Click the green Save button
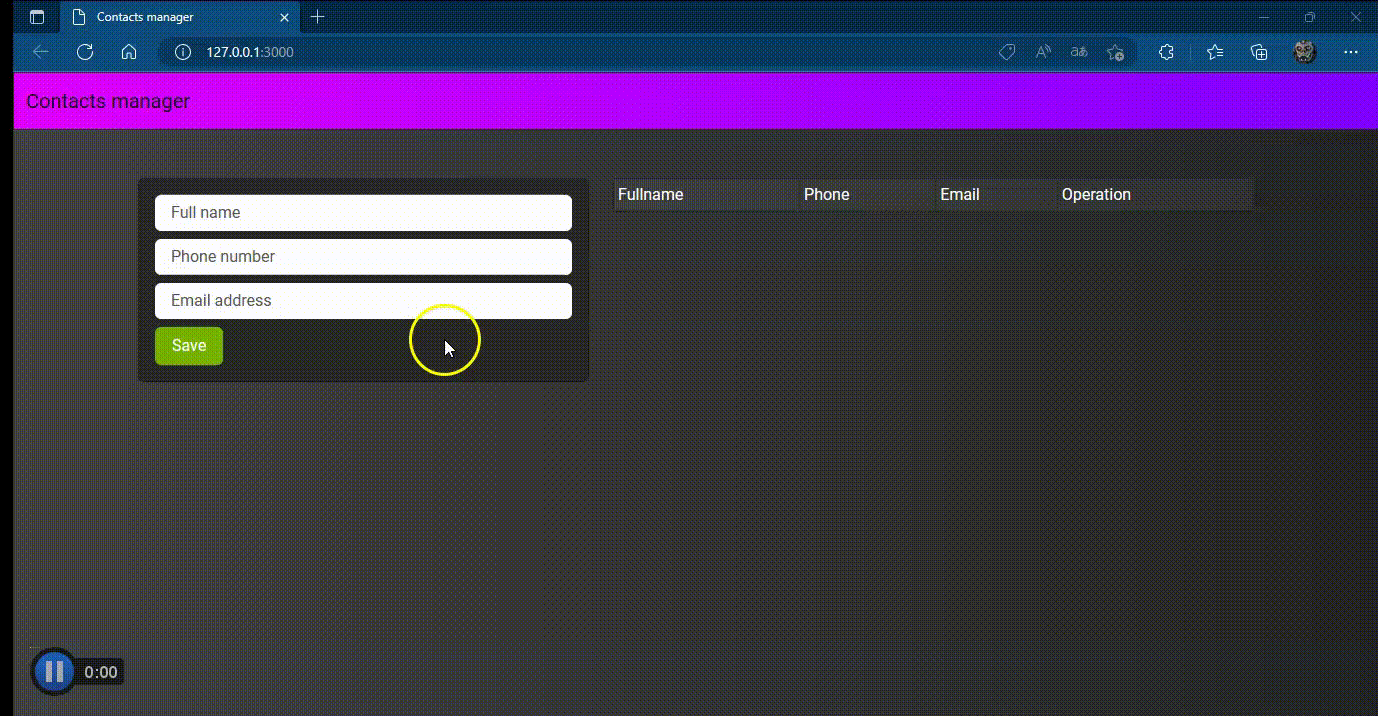 point(189,346)
